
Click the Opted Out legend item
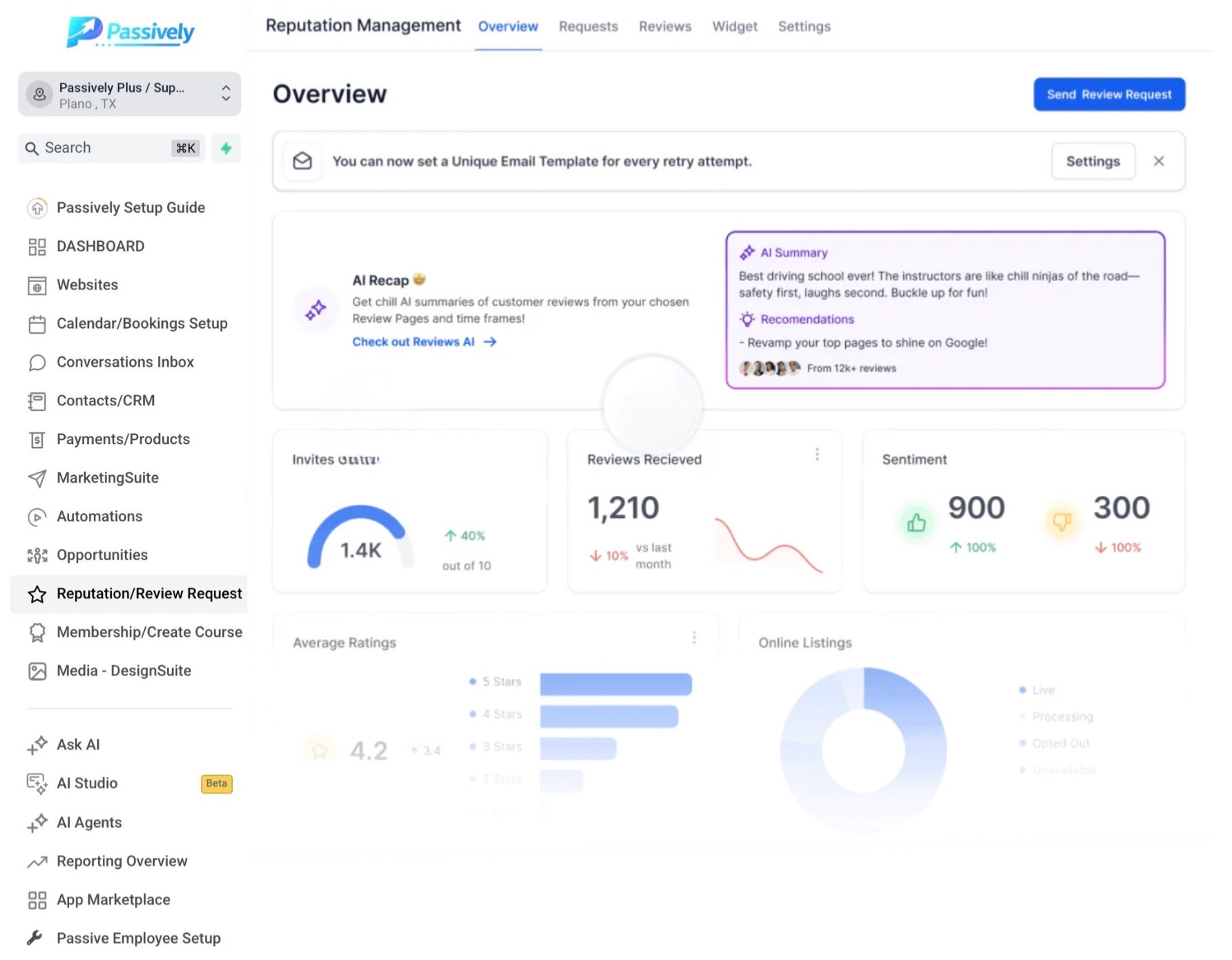click(x=1055, y=743)
